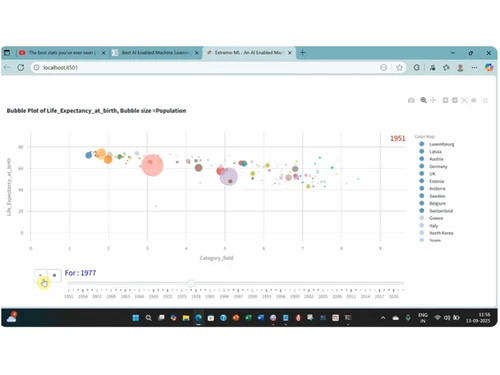Toggle Estonia trace in legend

432,181
